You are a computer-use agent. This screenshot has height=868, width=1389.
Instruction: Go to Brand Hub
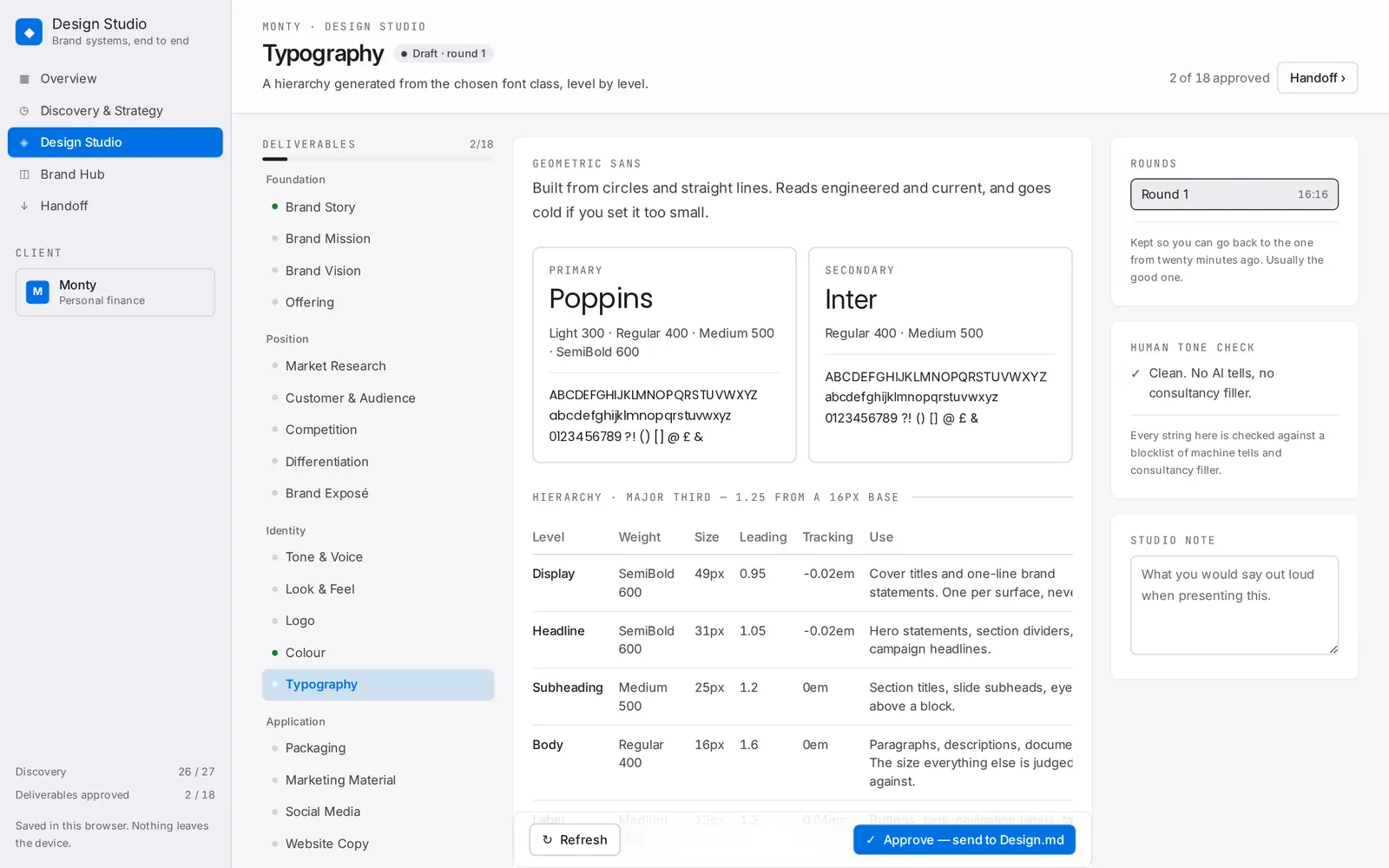tap(115, 174)
